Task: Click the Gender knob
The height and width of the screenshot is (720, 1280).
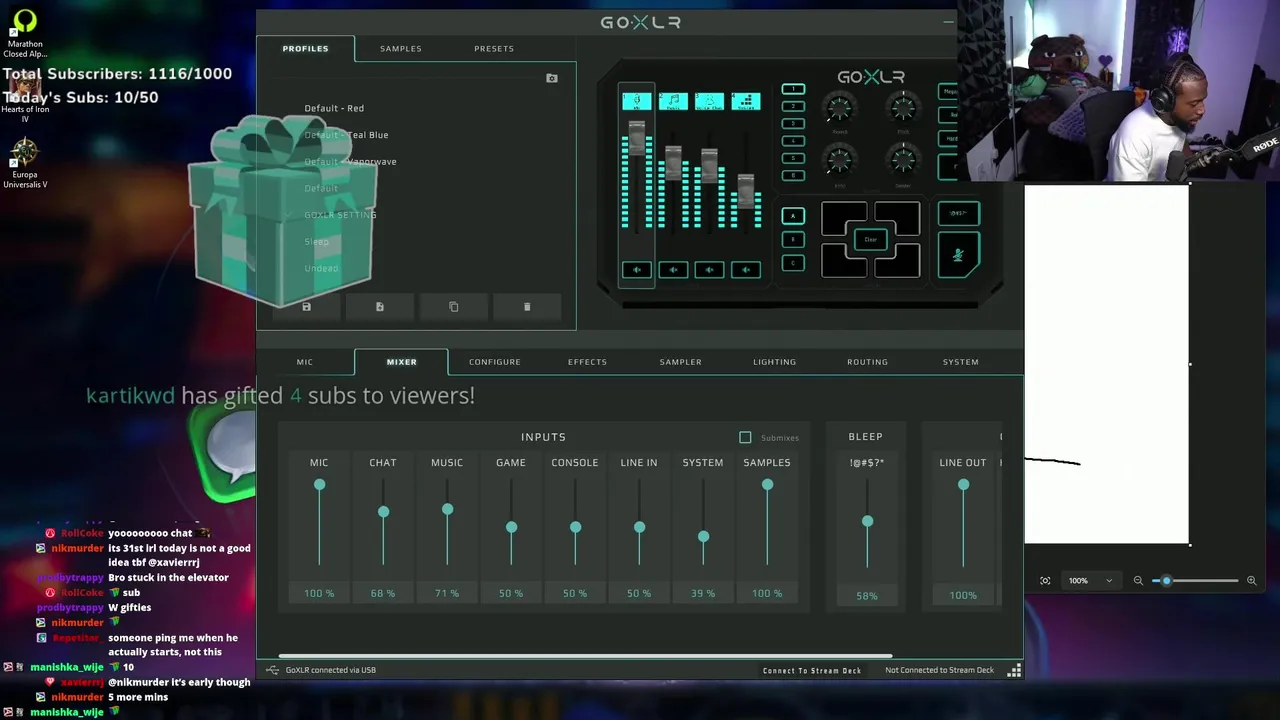Action: [x=903, y=161]
